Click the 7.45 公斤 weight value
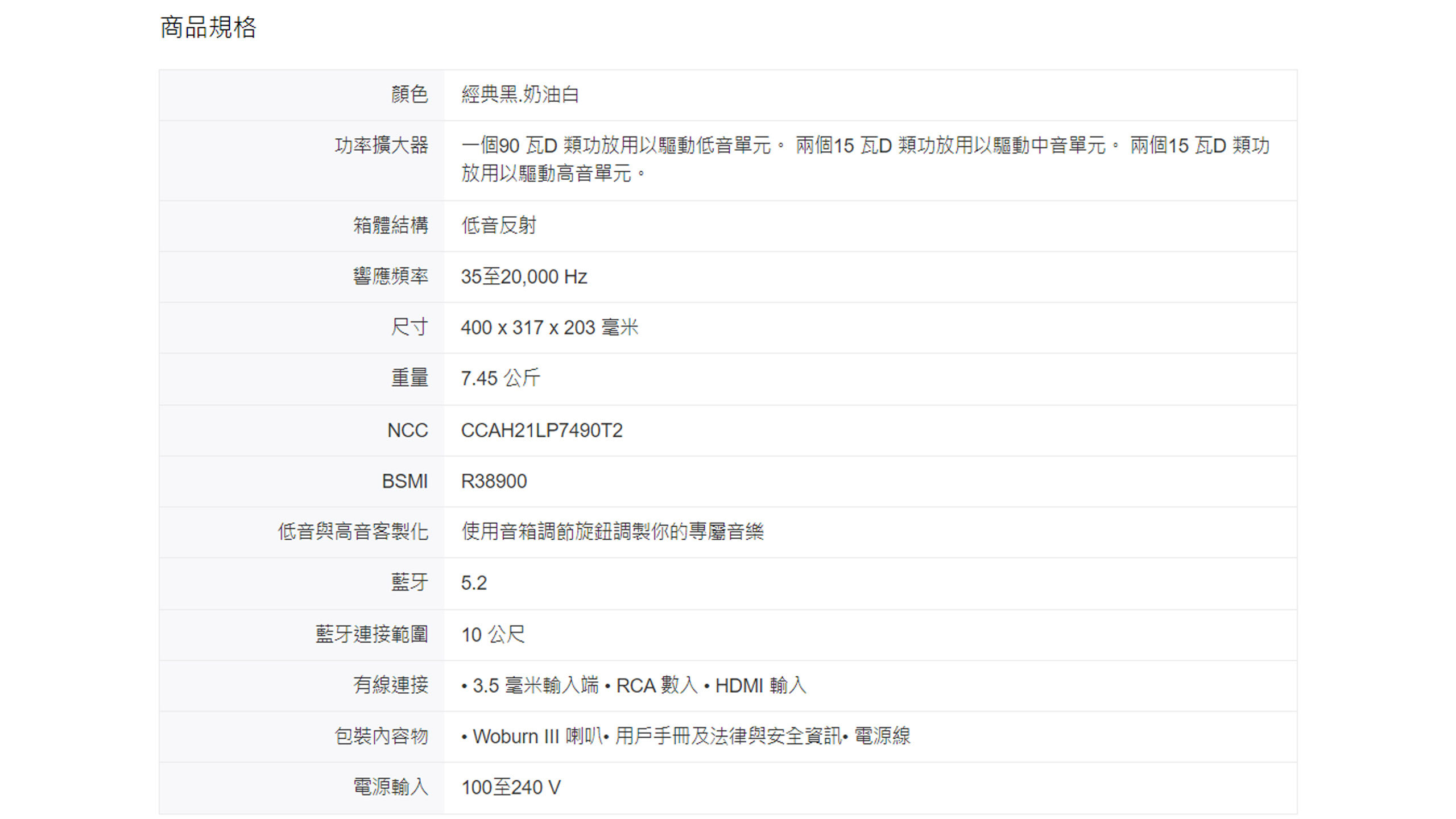This screenshot has height=819, width=1456. coord(500,378)
